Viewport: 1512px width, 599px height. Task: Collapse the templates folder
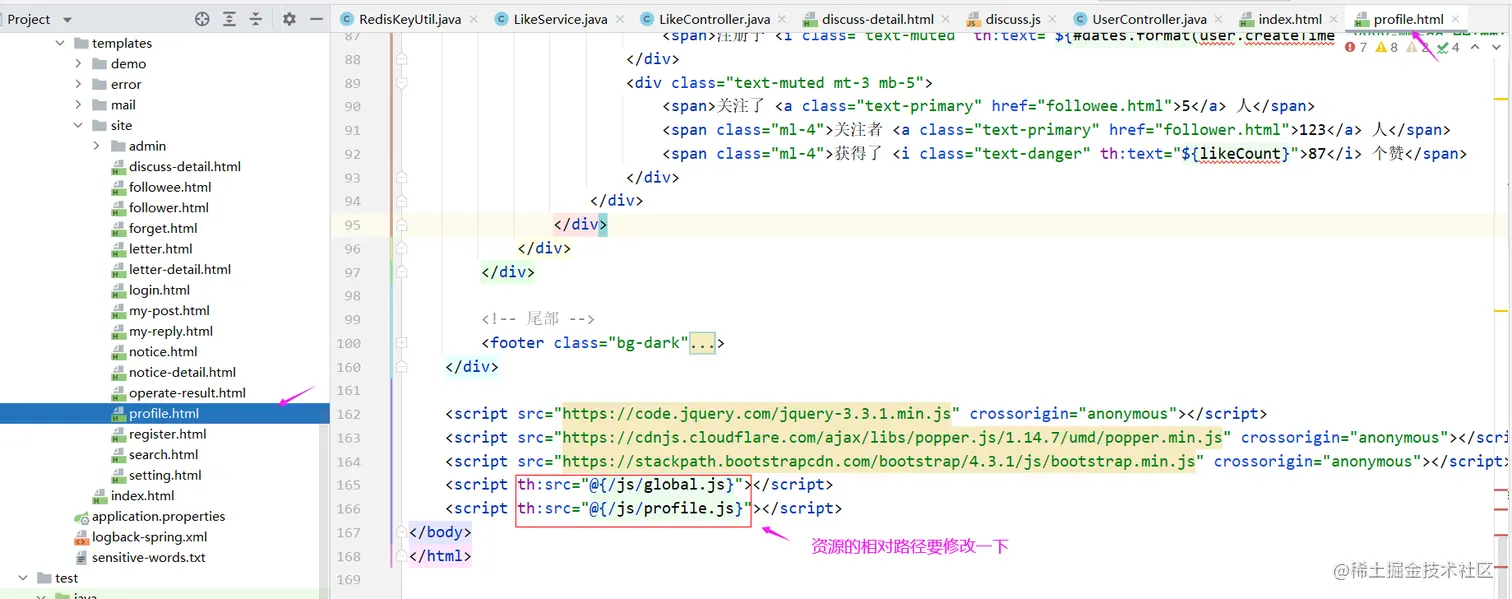click(60, 43)
